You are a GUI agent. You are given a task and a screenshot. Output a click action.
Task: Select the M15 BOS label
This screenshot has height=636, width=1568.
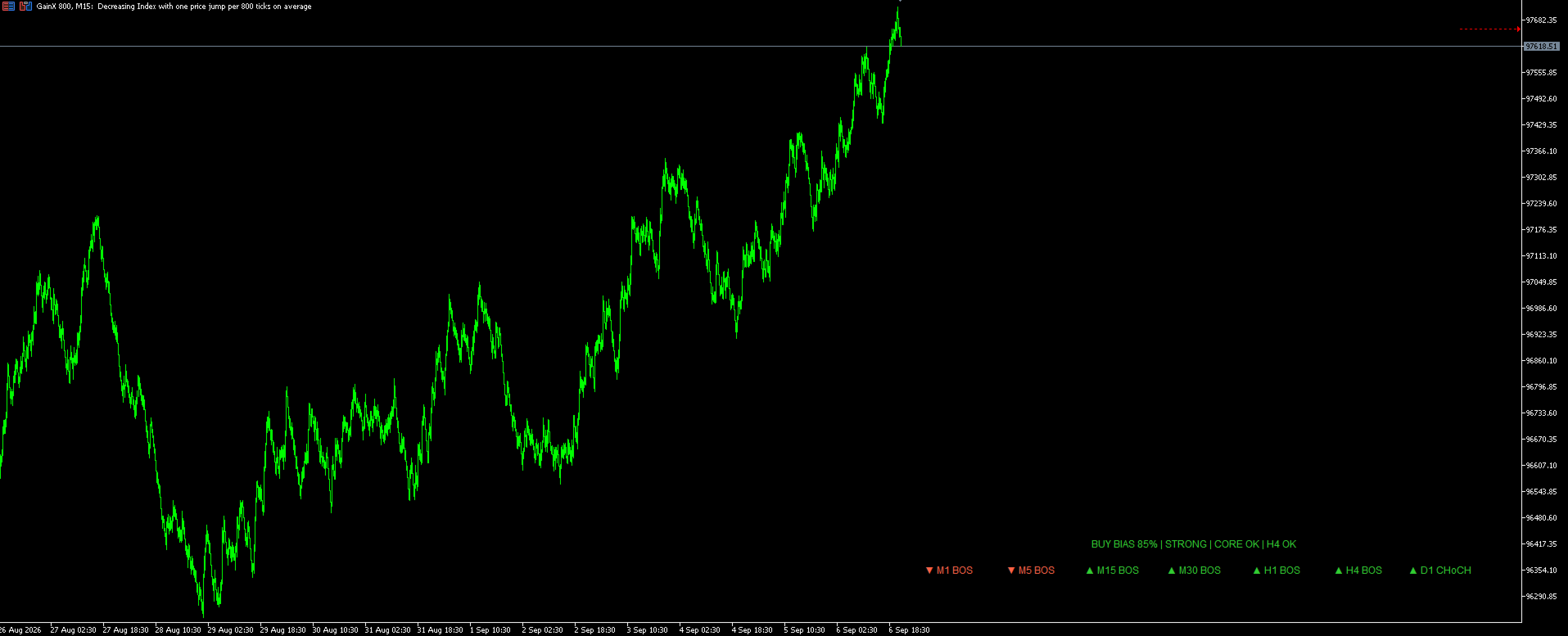[1118, 571]
